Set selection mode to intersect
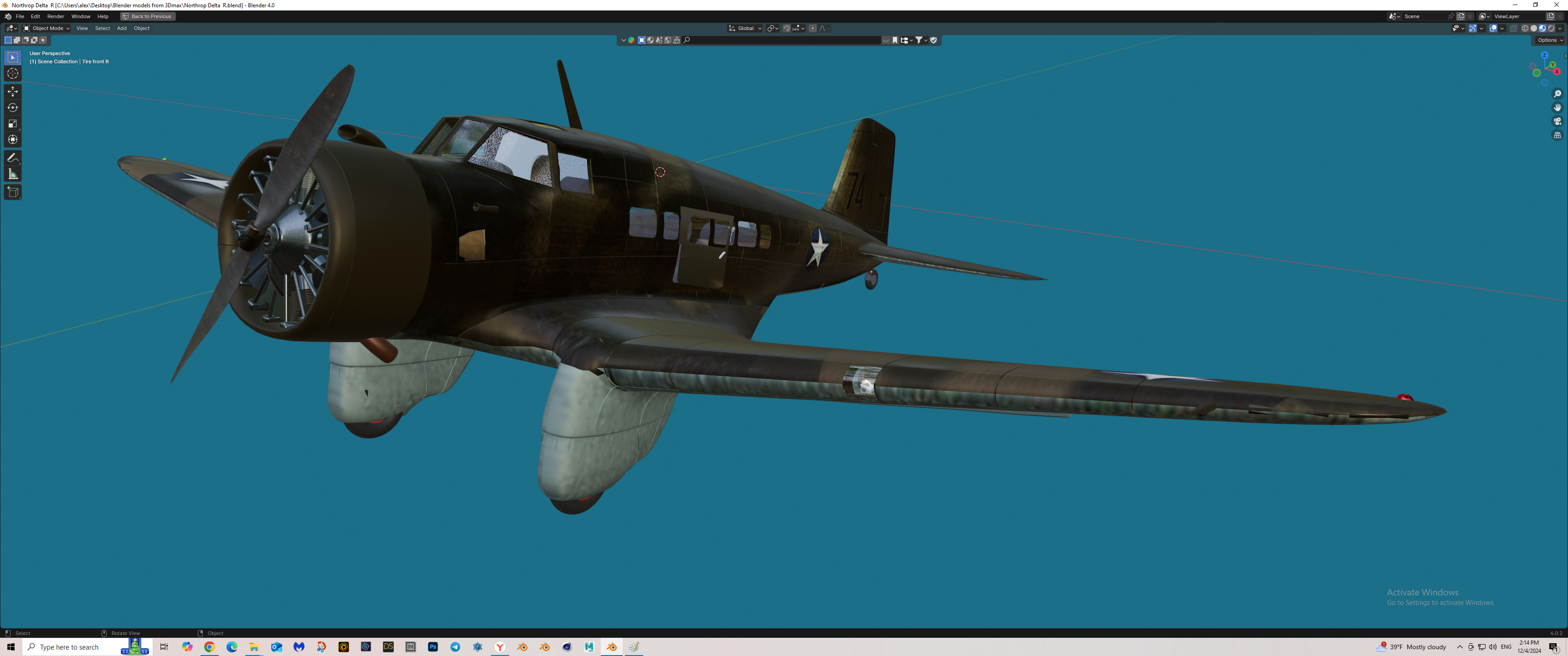The image size is (1568, 656). click(x=42, y=40)
